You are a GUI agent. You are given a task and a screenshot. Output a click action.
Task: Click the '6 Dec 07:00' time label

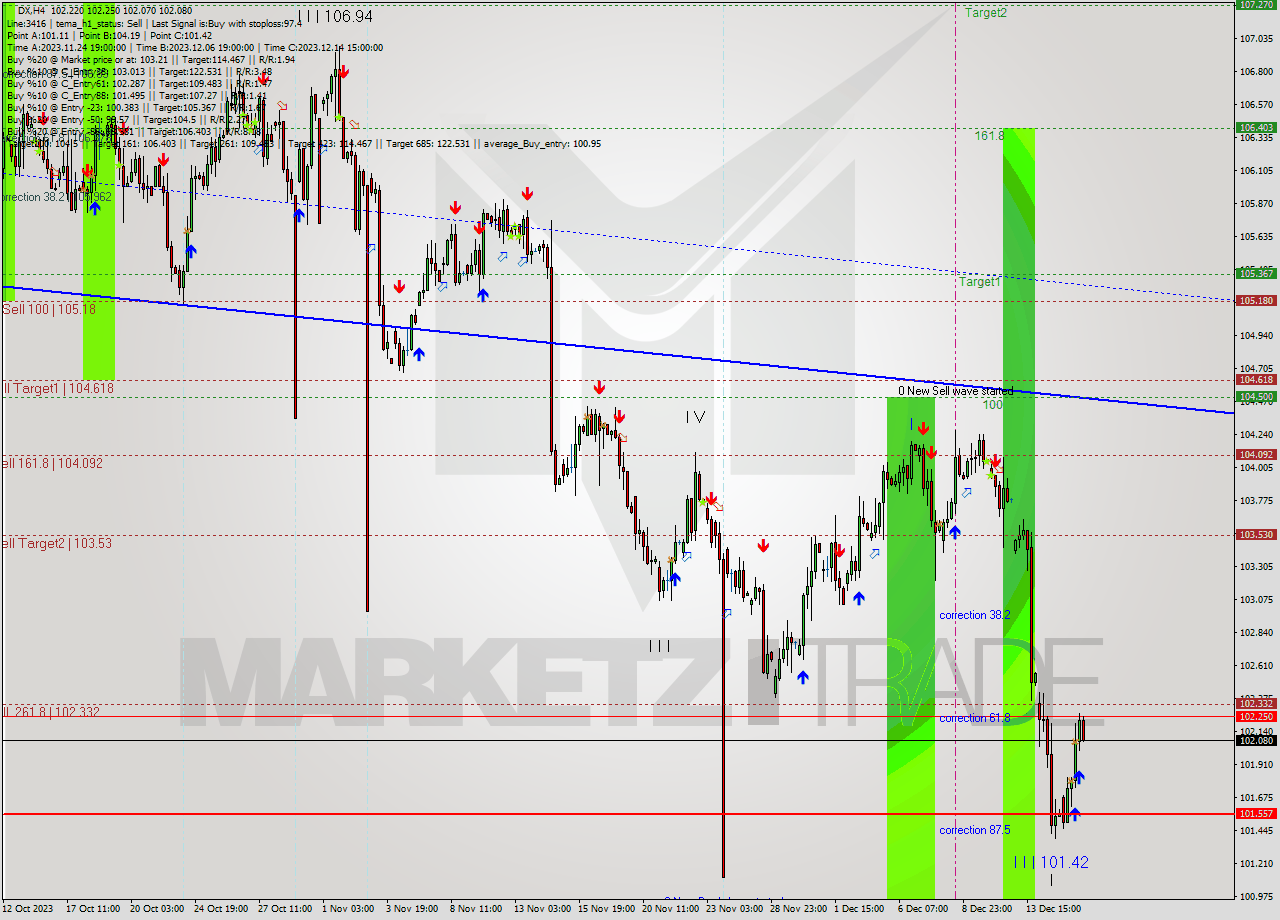click(x=924, y=909)
